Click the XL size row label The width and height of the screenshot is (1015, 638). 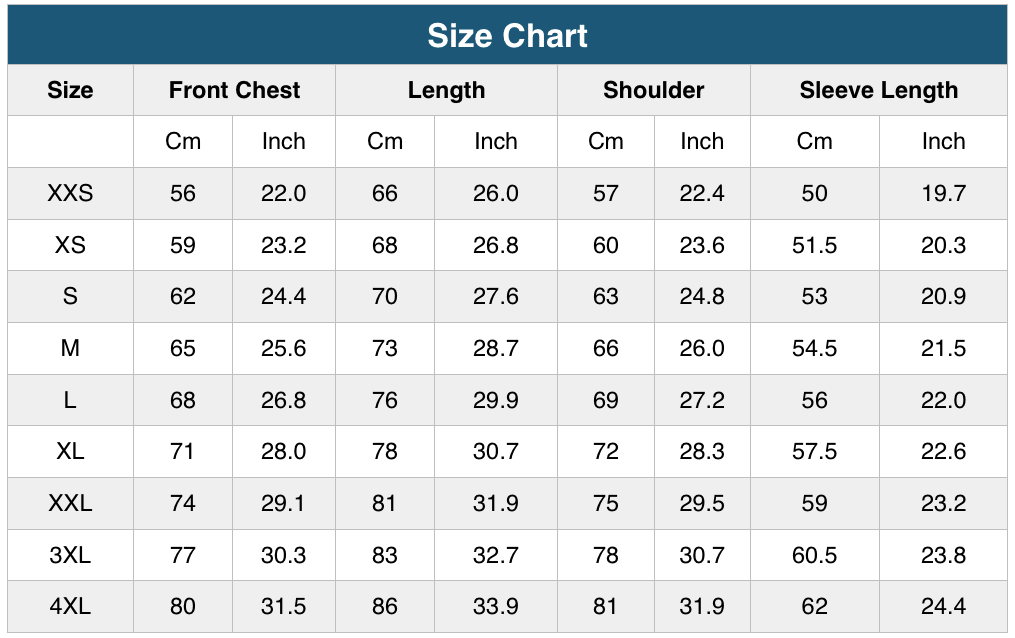click(x=70, y=451)
